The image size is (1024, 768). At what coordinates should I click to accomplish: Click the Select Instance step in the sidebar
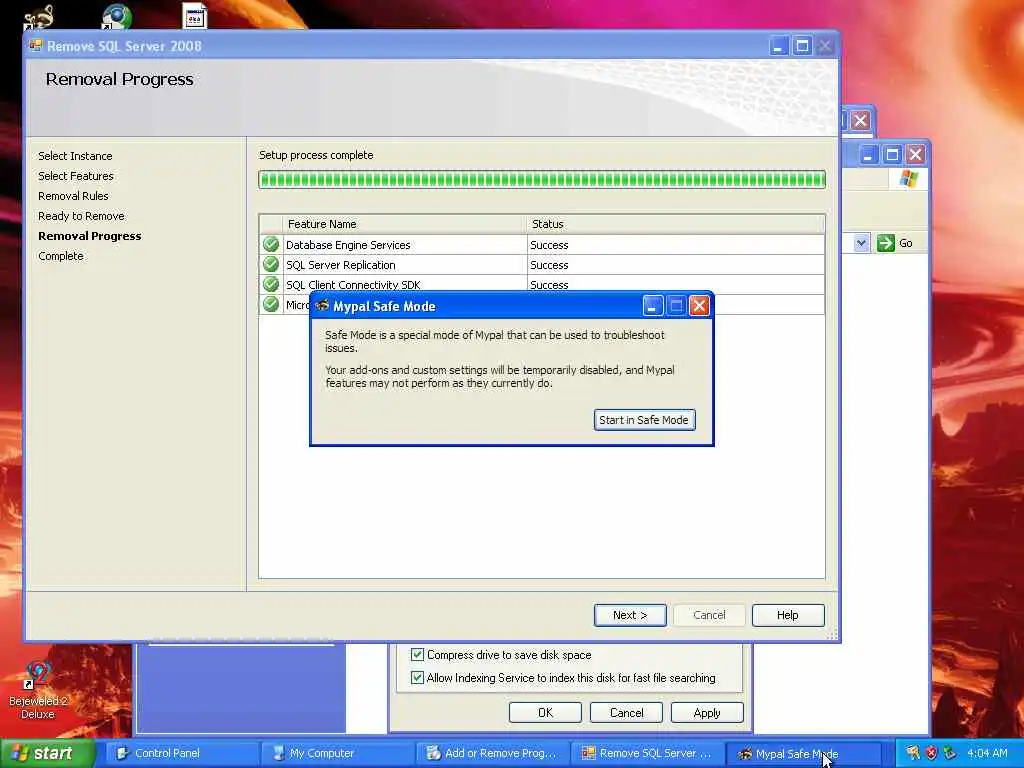click(x=75, y=156)
